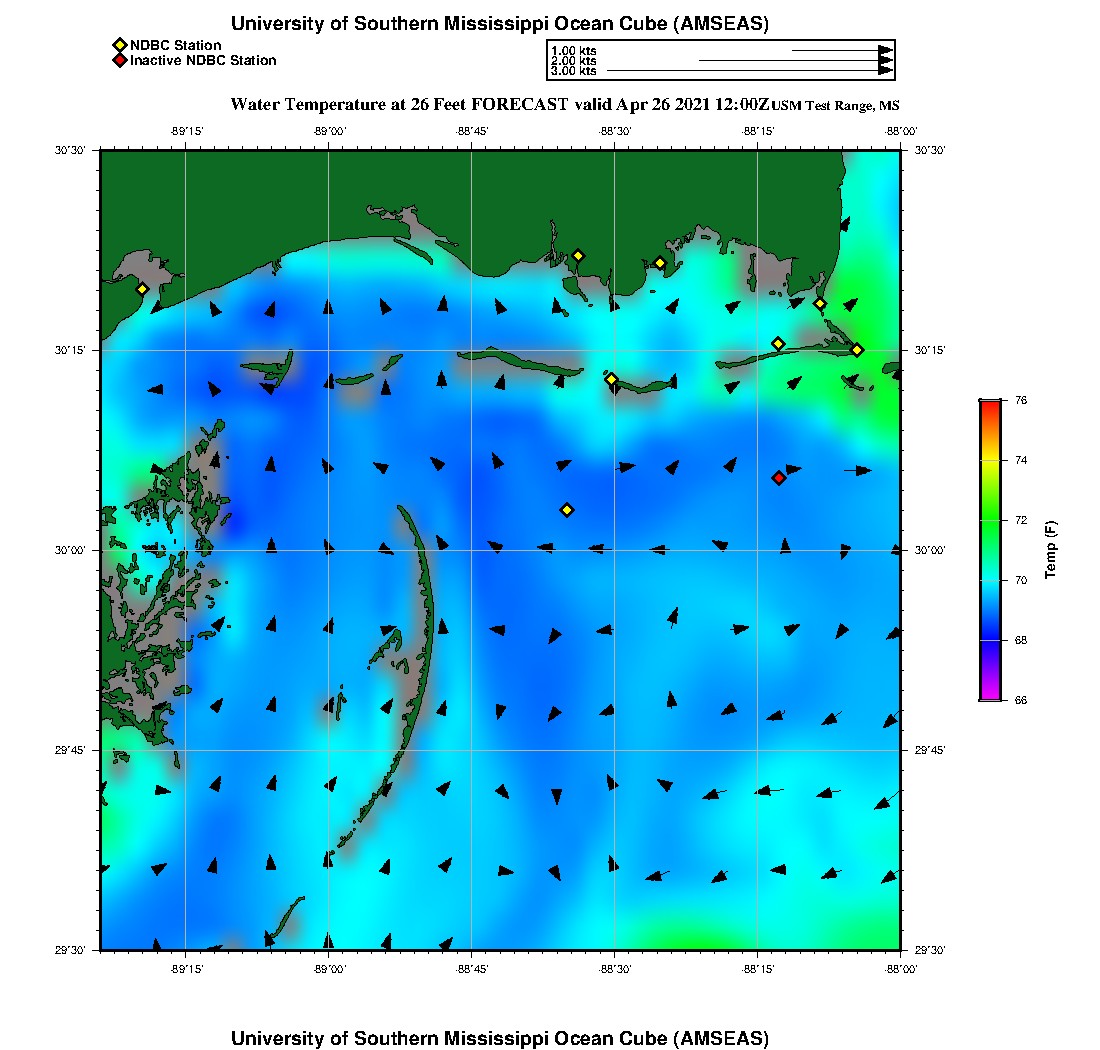Click the magenta bottom of temperature color bar

coord(989,696)
